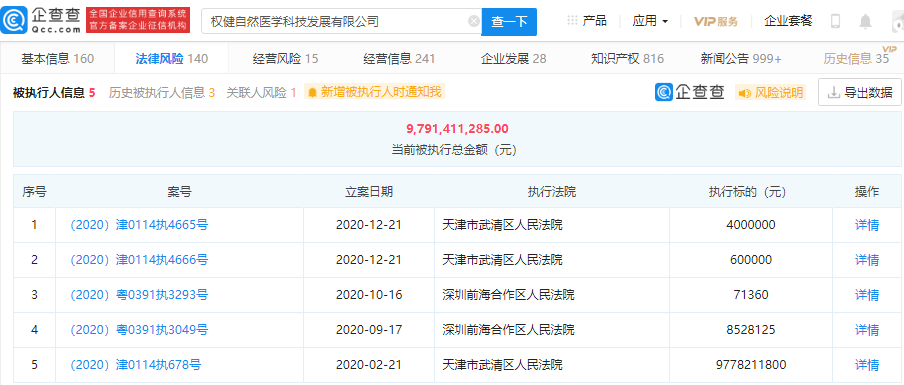Viewport: 904px width, 385px height.
Task: Open the products grid icon menu
Action: (572, 21)
